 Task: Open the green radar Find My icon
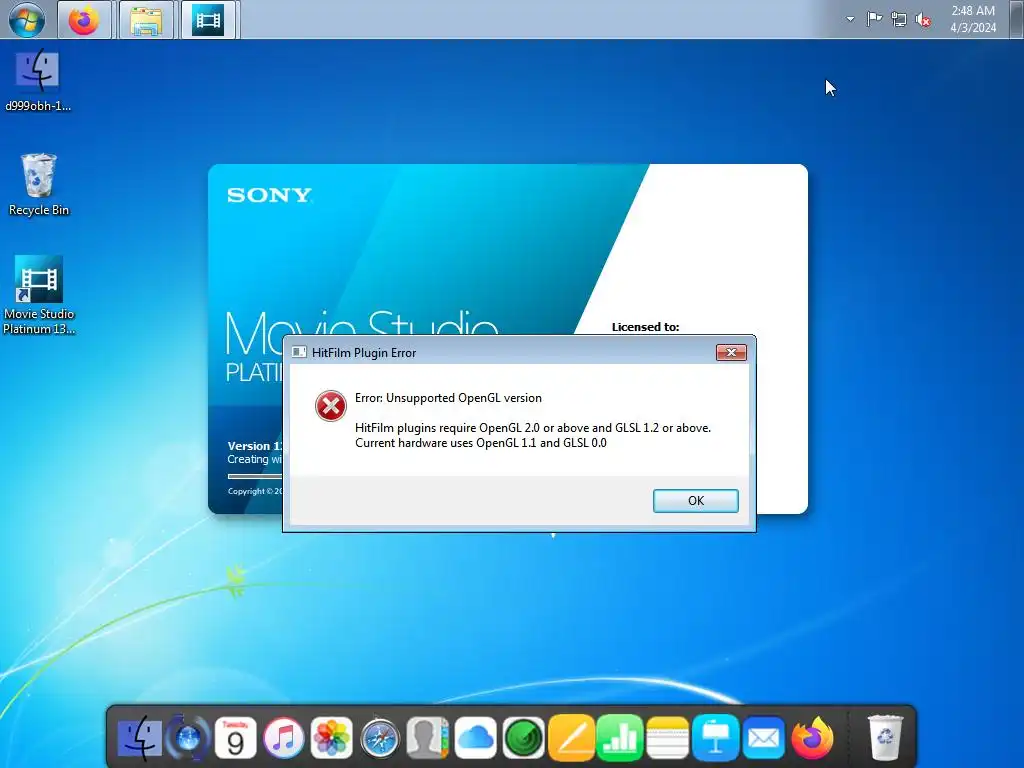click(523, 739)
